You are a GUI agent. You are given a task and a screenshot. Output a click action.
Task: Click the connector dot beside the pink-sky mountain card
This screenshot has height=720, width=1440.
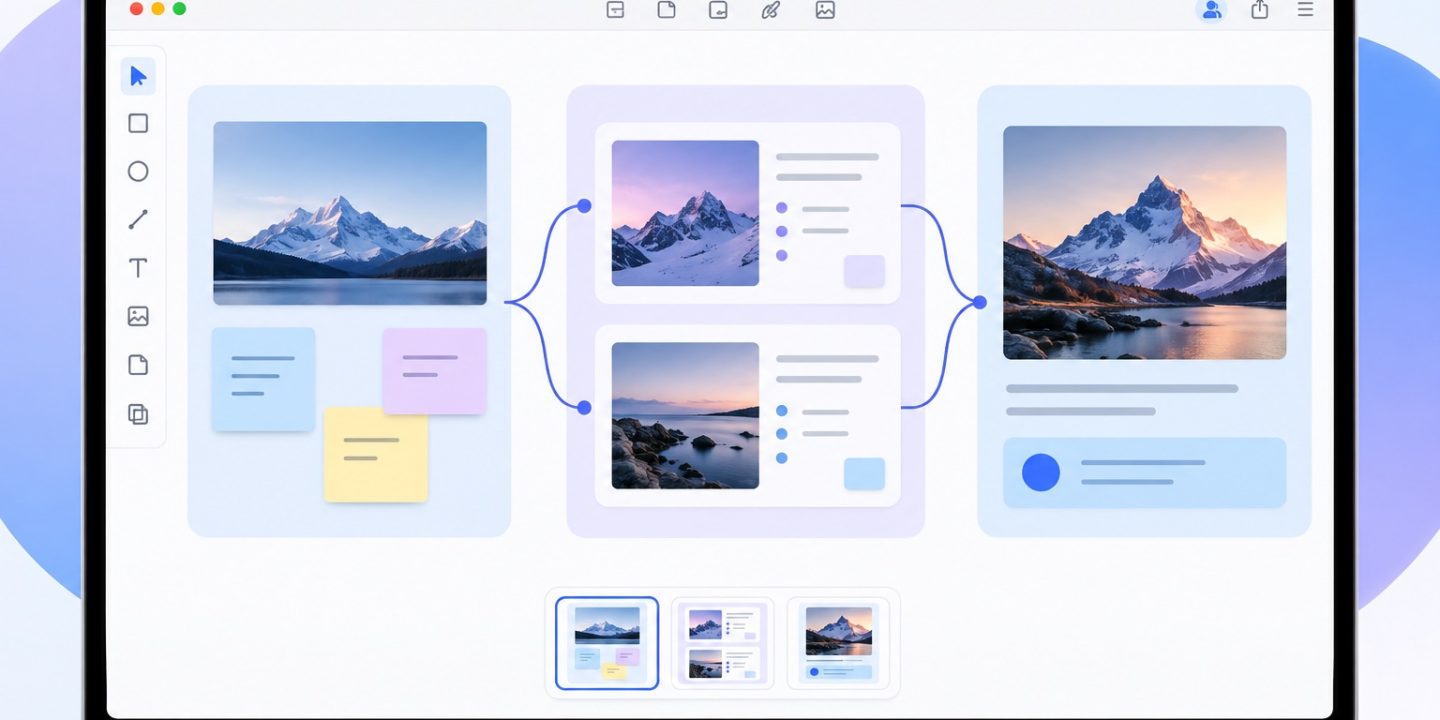(x=584, y=206)
